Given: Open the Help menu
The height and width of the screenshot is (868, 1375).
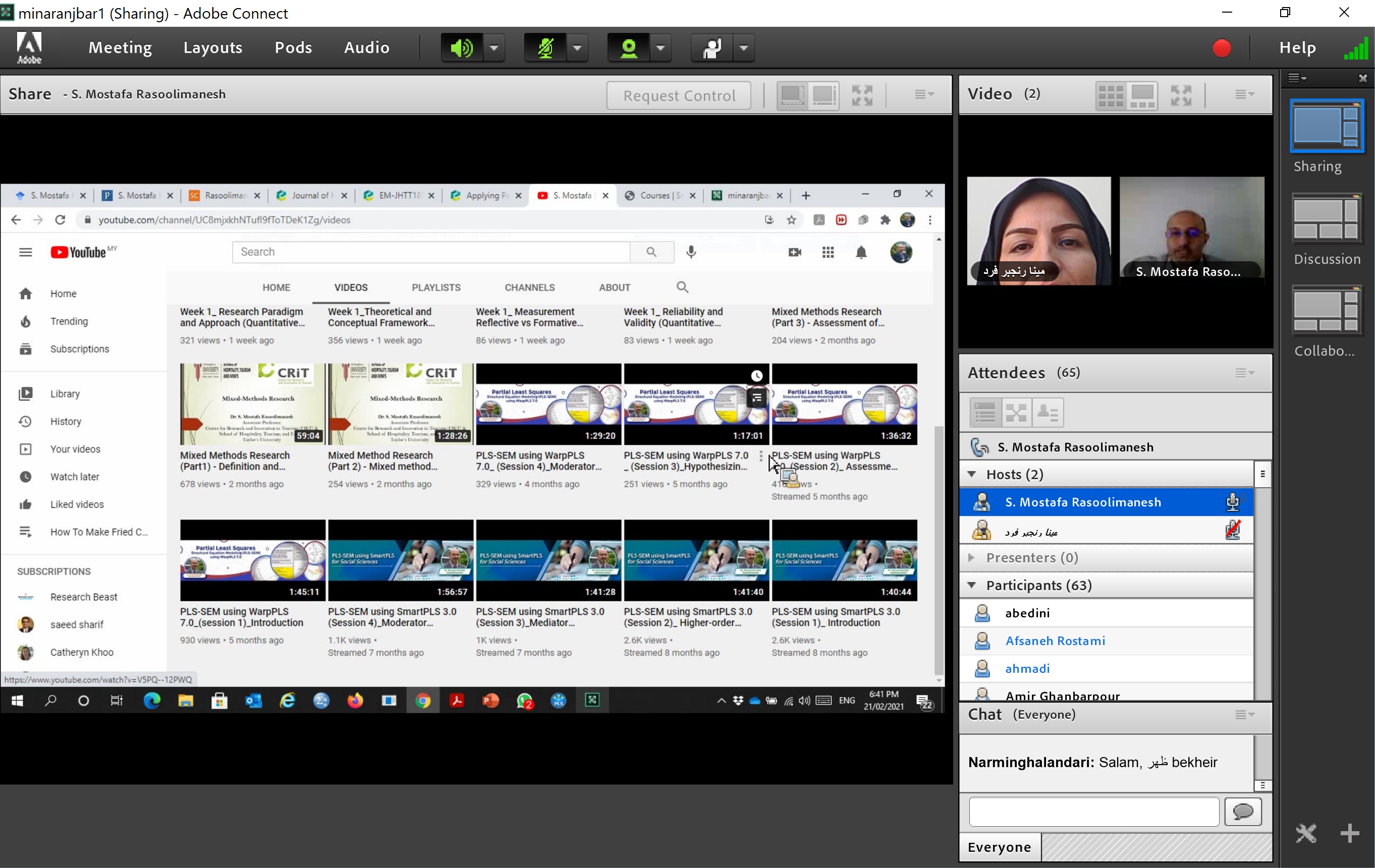Looking at the screenshot, I should pyautogui.click(x=1297, y=47).
